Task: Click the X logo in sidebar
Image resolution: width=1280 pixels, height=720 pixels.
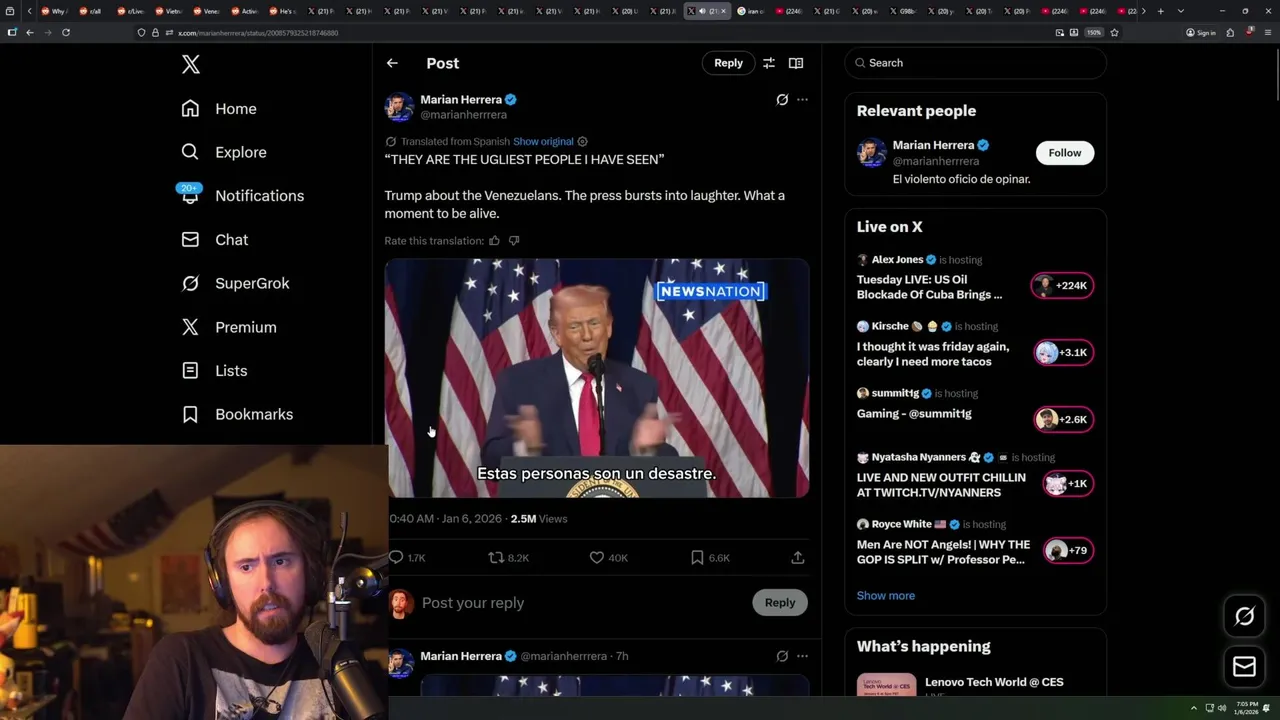Action: (191, 65)
